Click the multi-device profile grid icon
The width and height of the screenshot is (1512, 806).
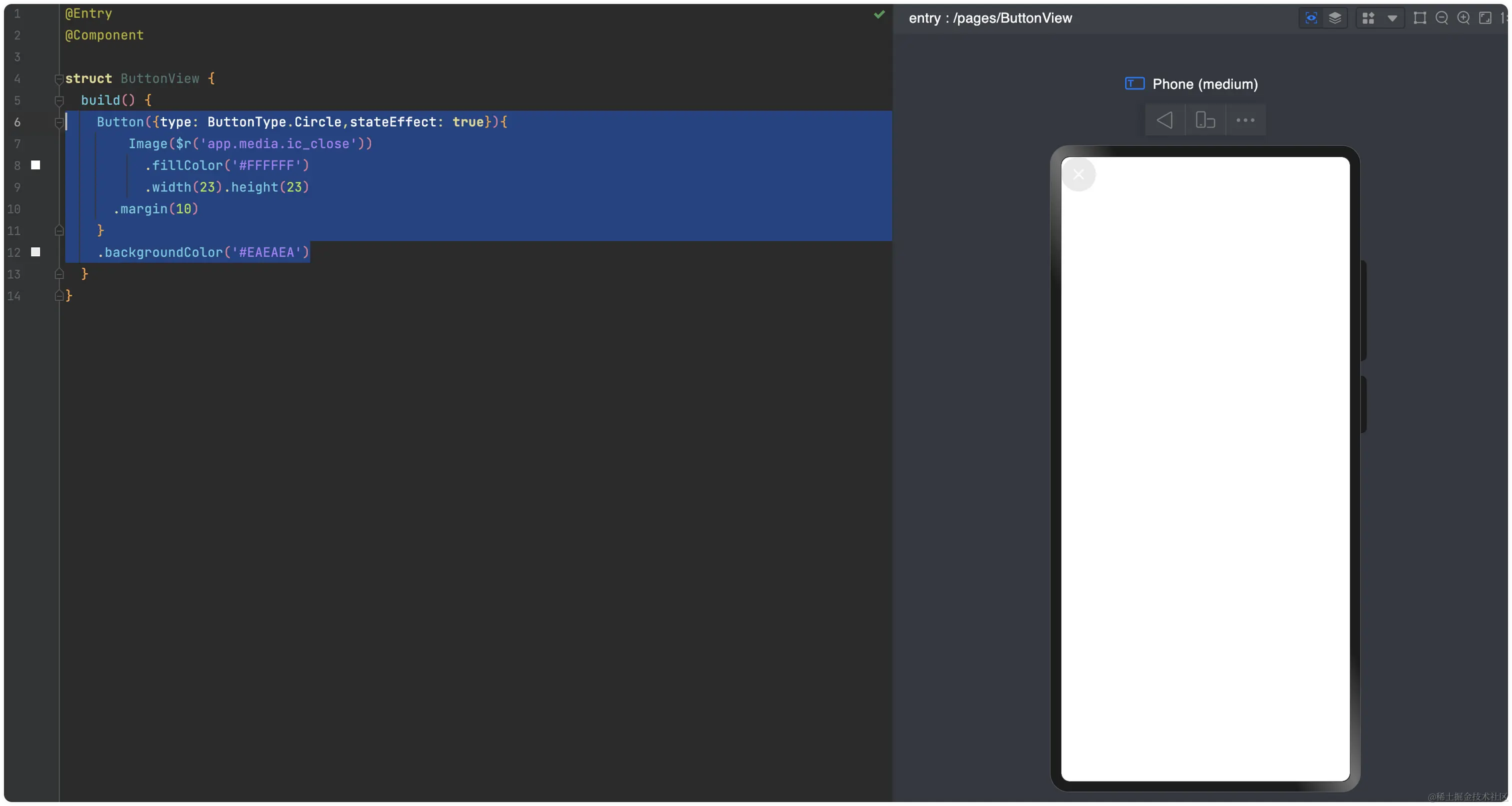pos(1367,18)
